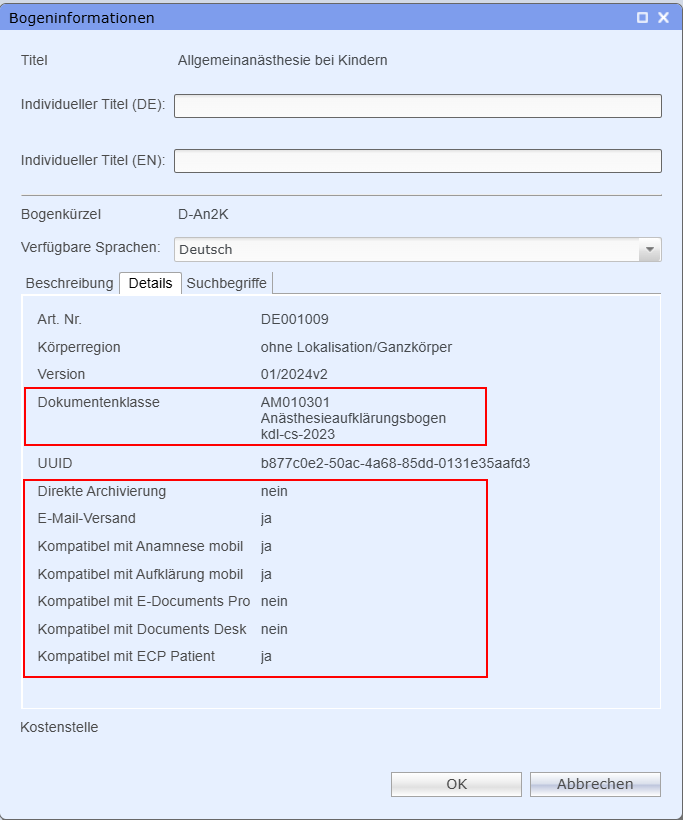The image size is (683, 820).
Task: Maximize the Bogeninformationen dialog window
Action: (x=642, y=18)
